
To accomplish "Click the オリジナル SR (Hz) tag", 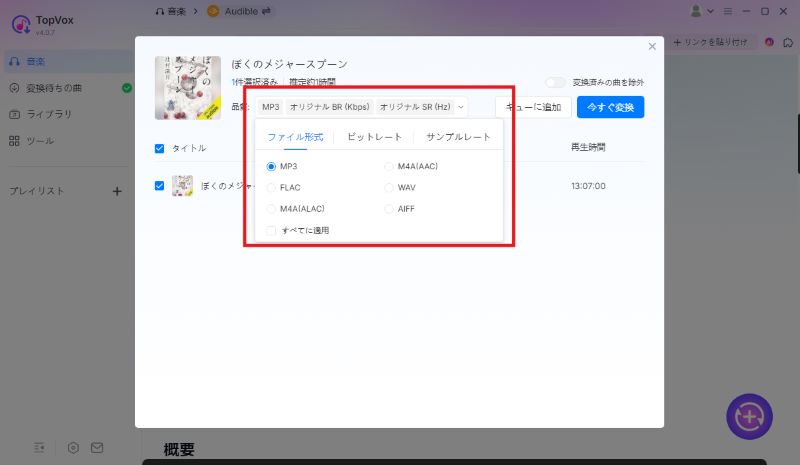I will tap(415, 107).
